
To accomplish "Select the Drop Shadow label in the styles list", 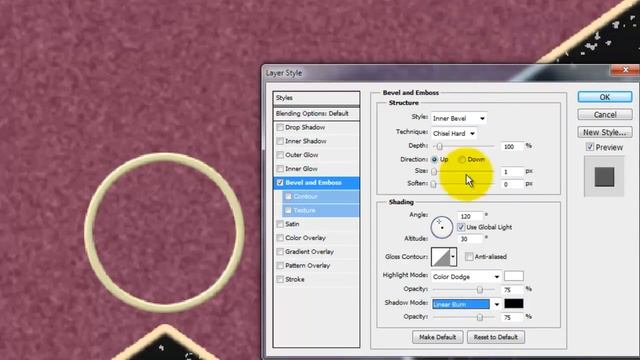I will (305, 127).
